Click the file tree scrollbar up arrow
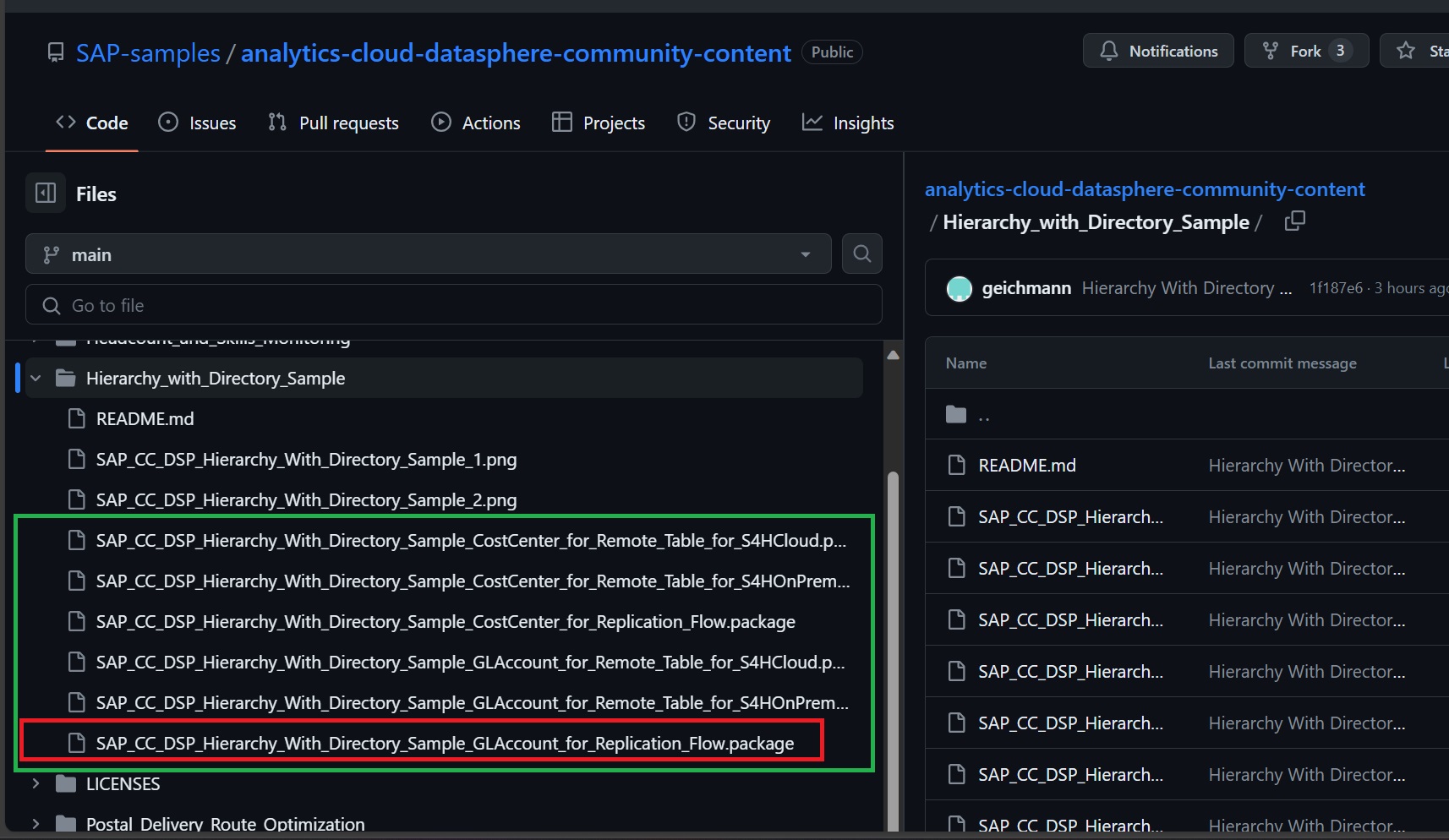The image size is (1449, 840). (893, 355)
